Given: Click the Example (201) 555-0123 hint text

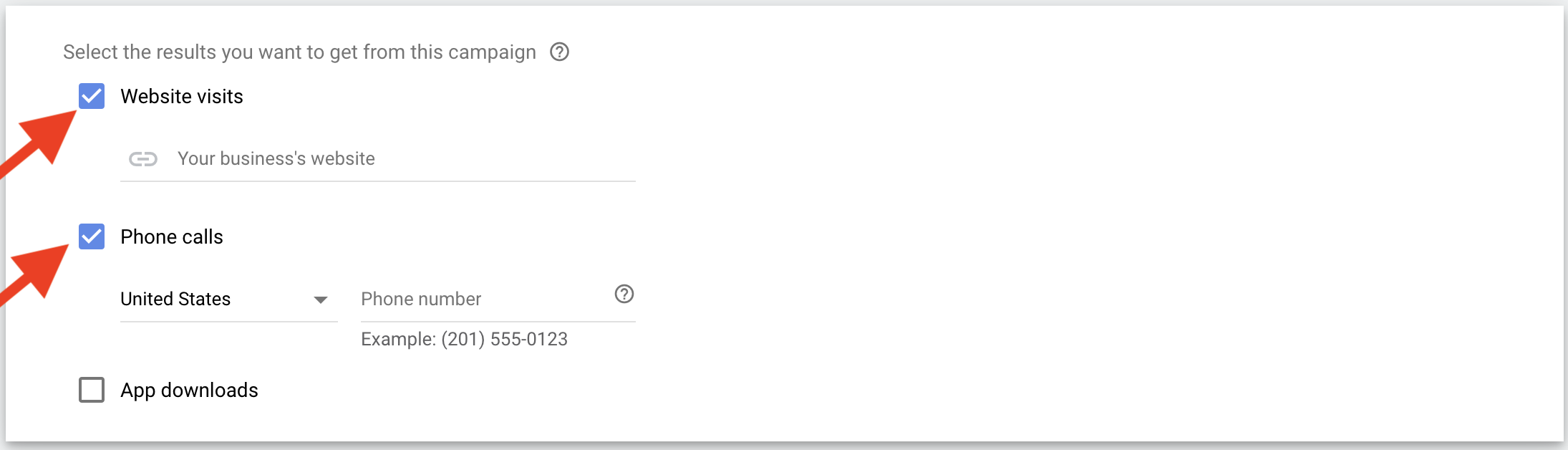Looking at the screenshot, I should 464,340.
